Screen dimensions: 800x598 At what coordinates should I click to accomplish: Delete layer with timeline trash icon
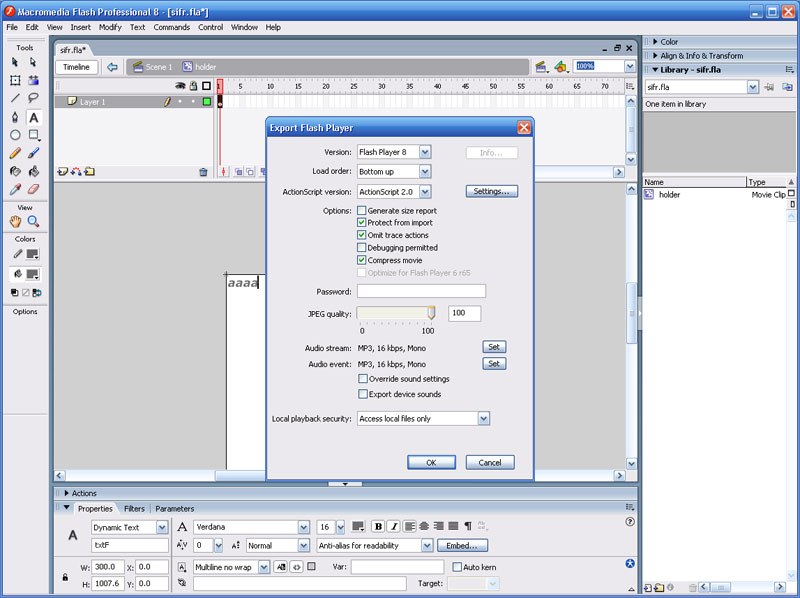click(x=203, y=172)
